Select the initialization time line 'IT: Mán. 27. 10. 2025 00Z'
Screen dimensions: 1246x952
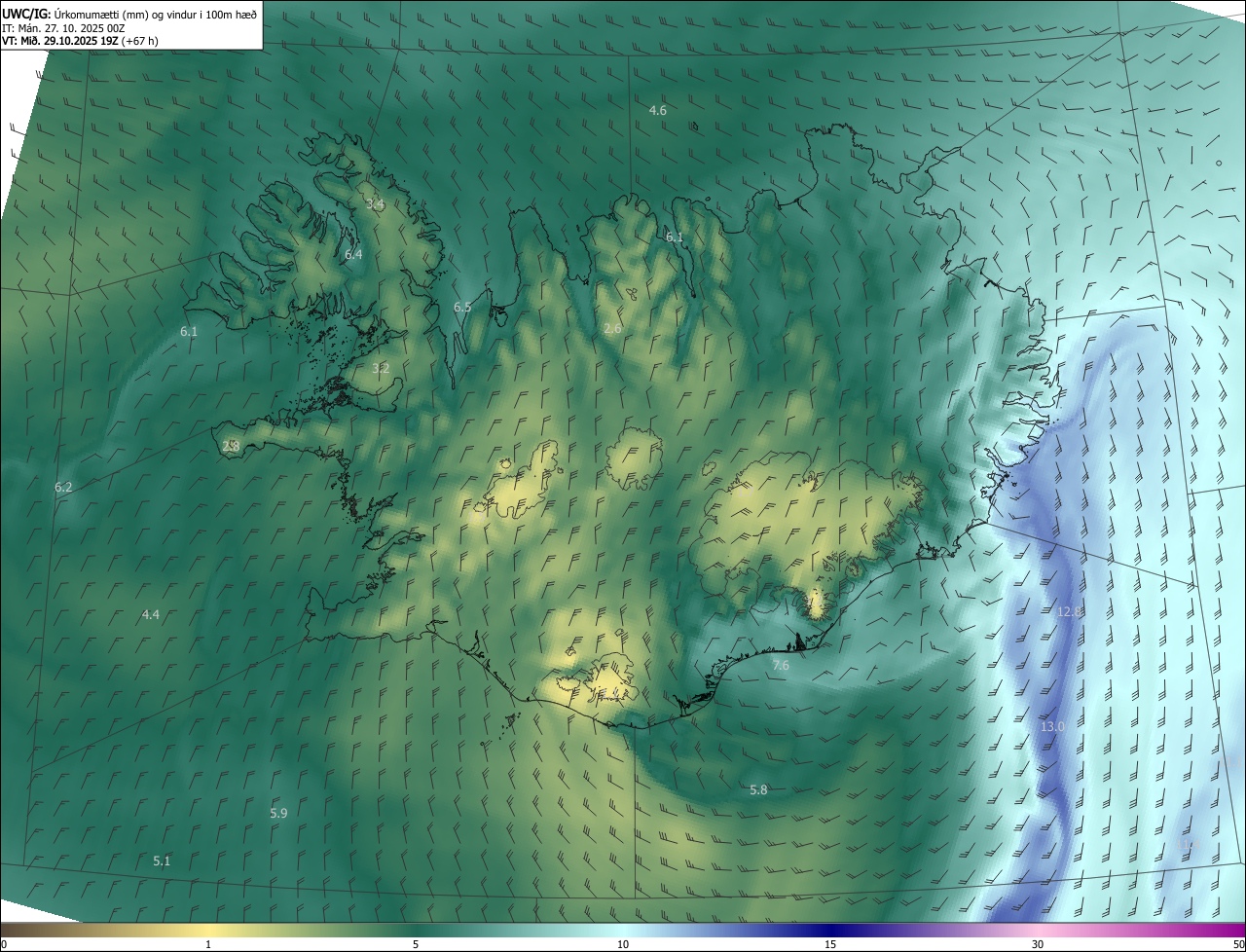pos(63,28)
